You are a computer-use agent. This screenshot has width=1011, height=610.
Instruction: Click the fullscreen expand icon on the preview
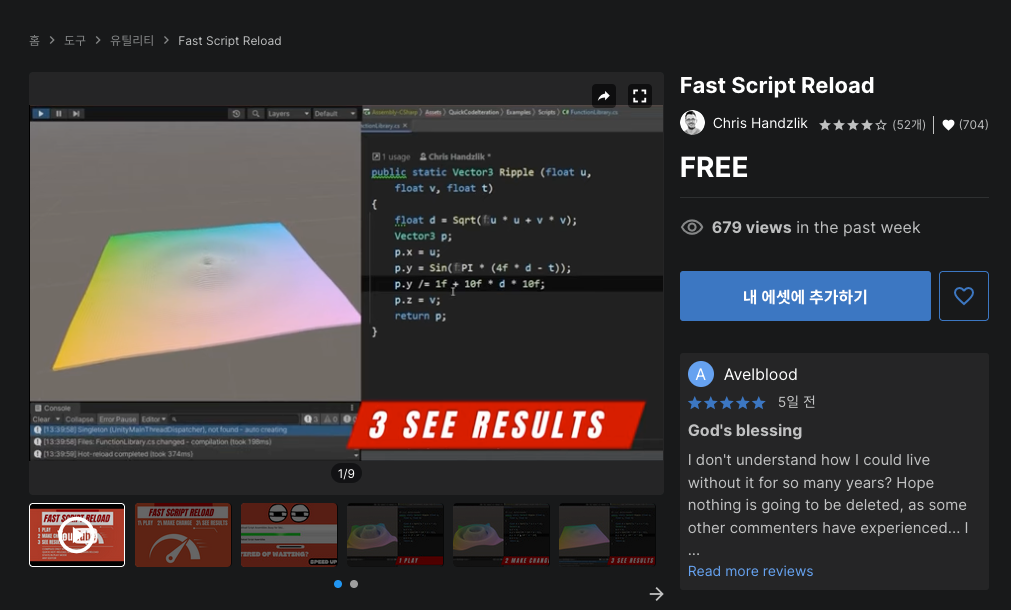pos(640,96)
